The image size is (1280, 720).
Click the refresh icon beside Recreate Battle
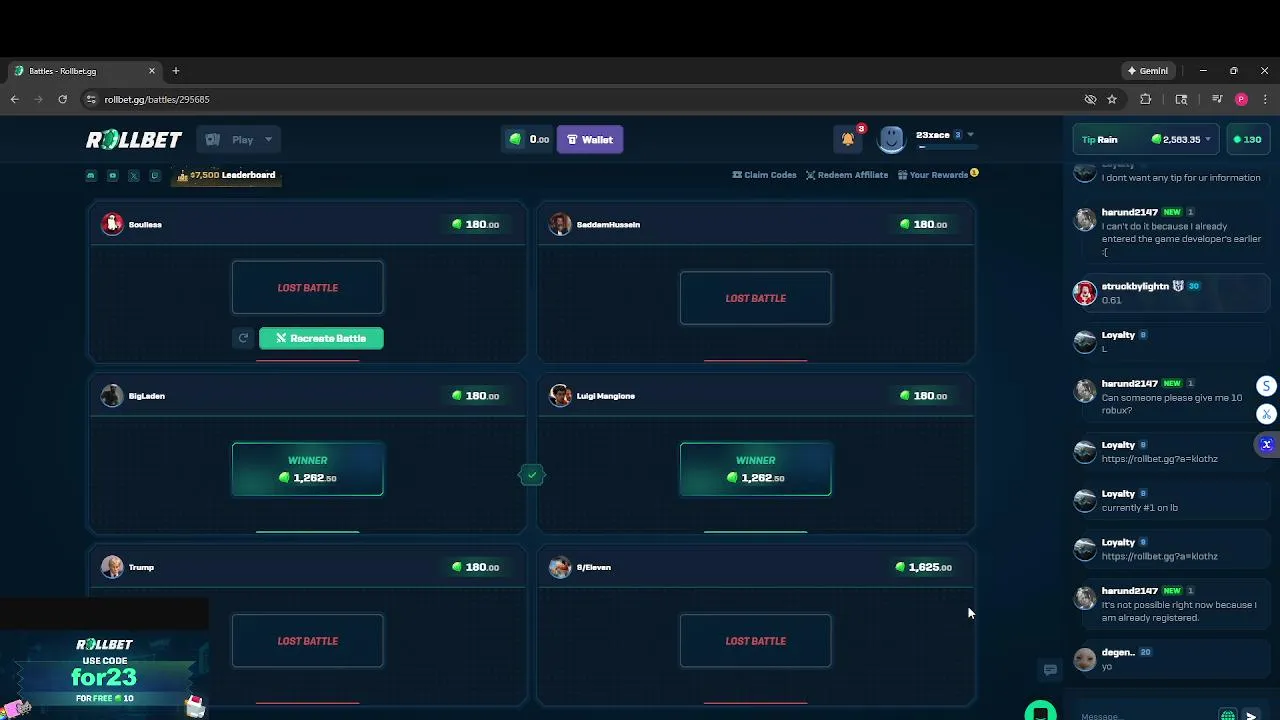(243, 338)
